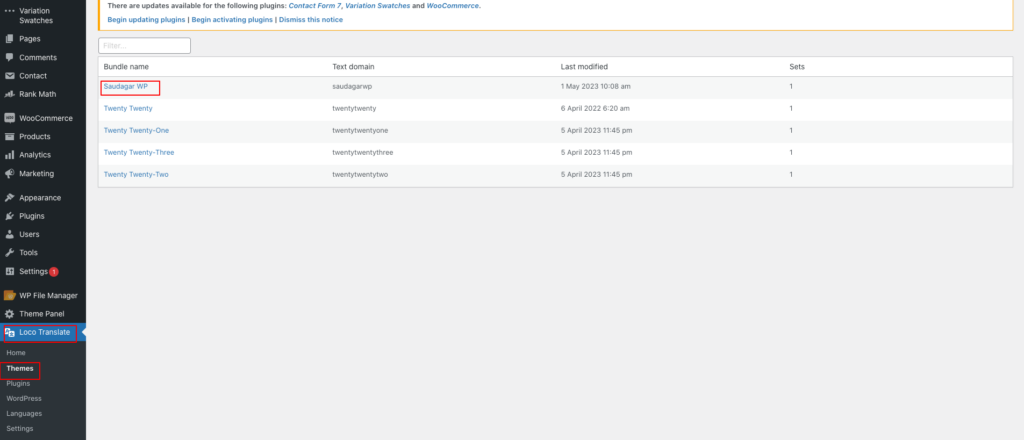The image size is (1024, 440).
Task: Open the Twenty Twenty theme bundle
Action: click(x=128, y=108)
